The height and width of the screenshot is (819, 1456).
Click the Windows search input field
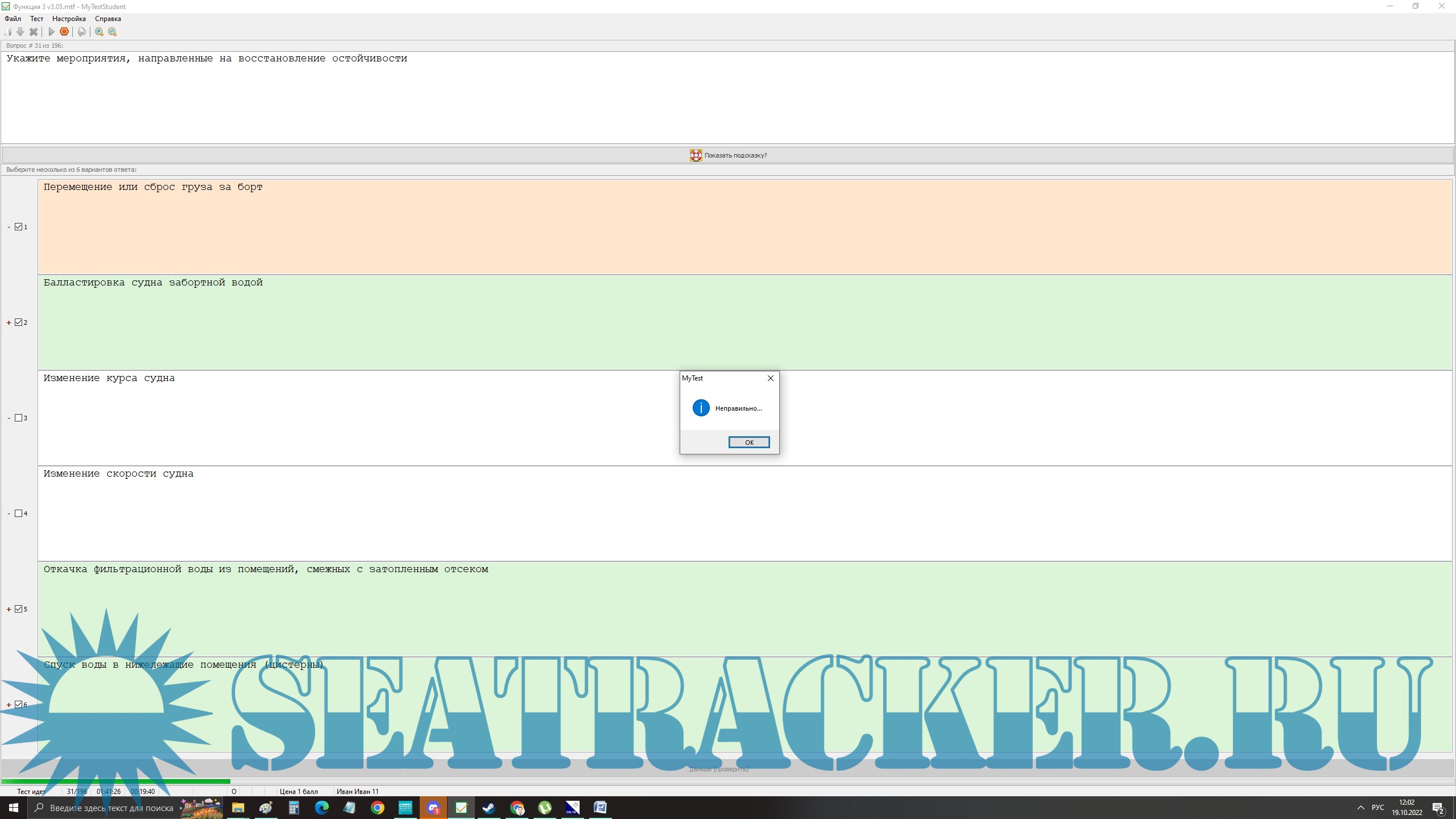(111, 808)
